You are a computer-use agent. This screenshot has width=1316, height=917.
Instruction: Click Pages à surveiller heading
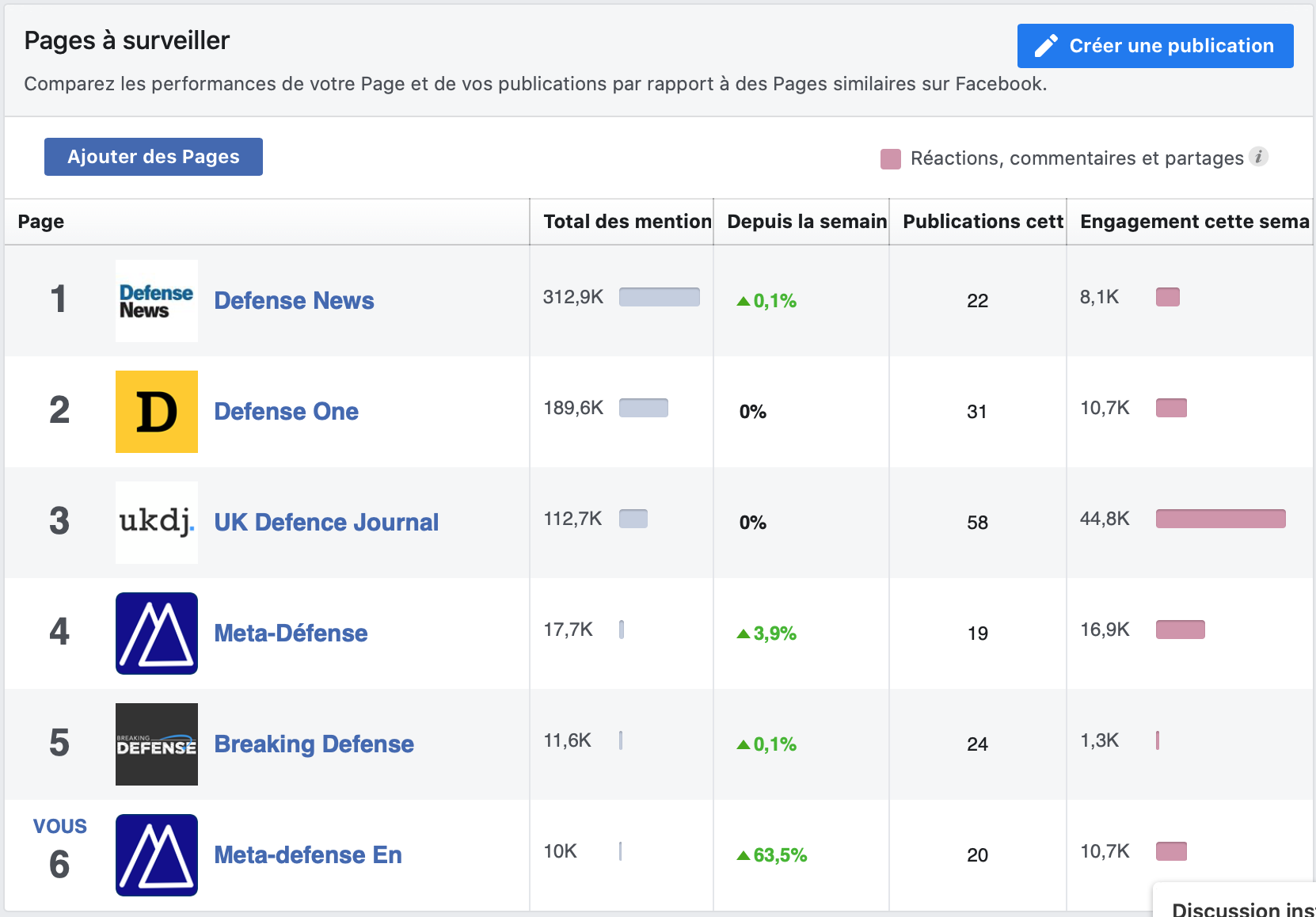coord(127,40)
